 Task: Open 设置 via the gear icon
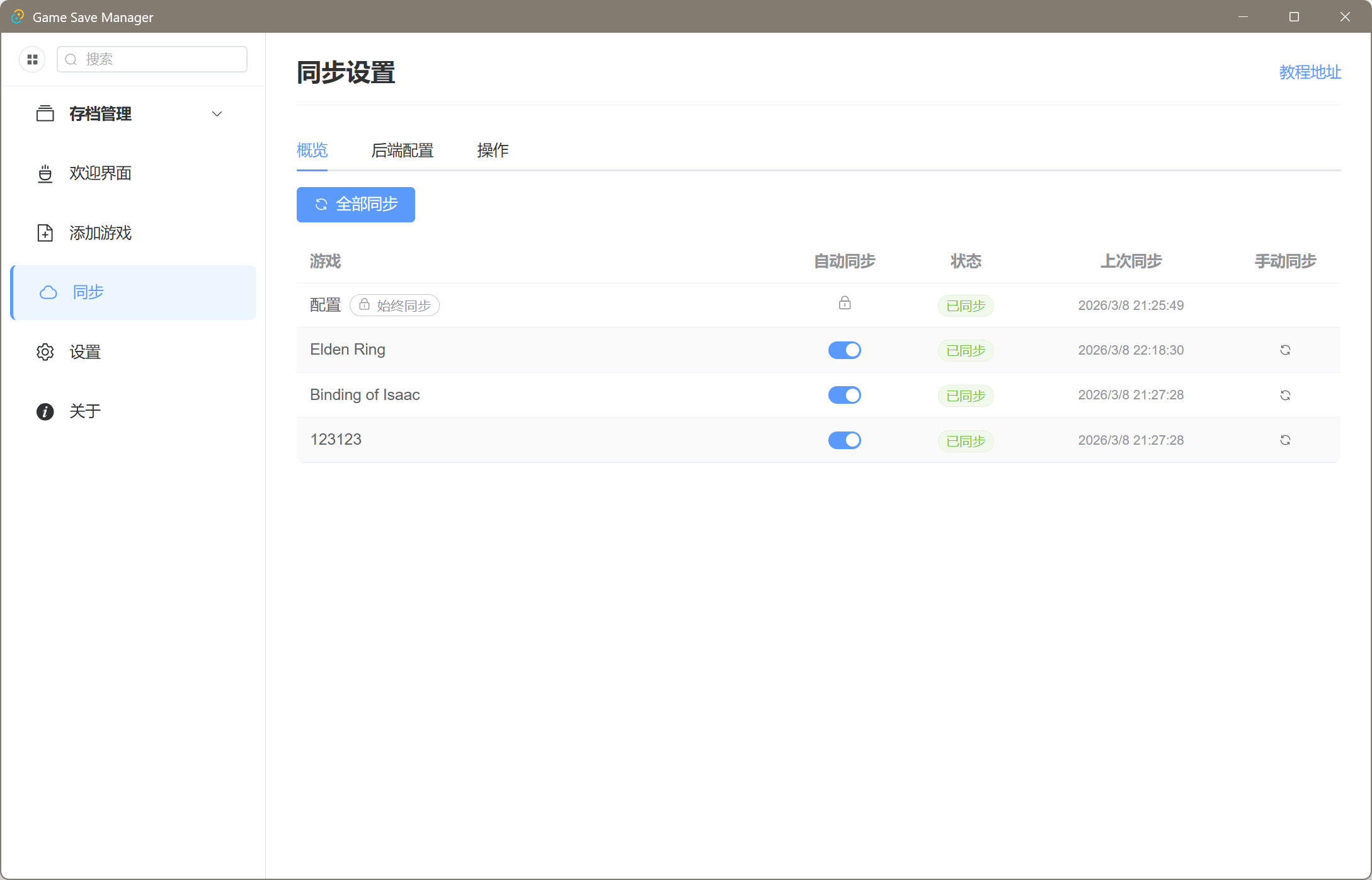point(45,351)
